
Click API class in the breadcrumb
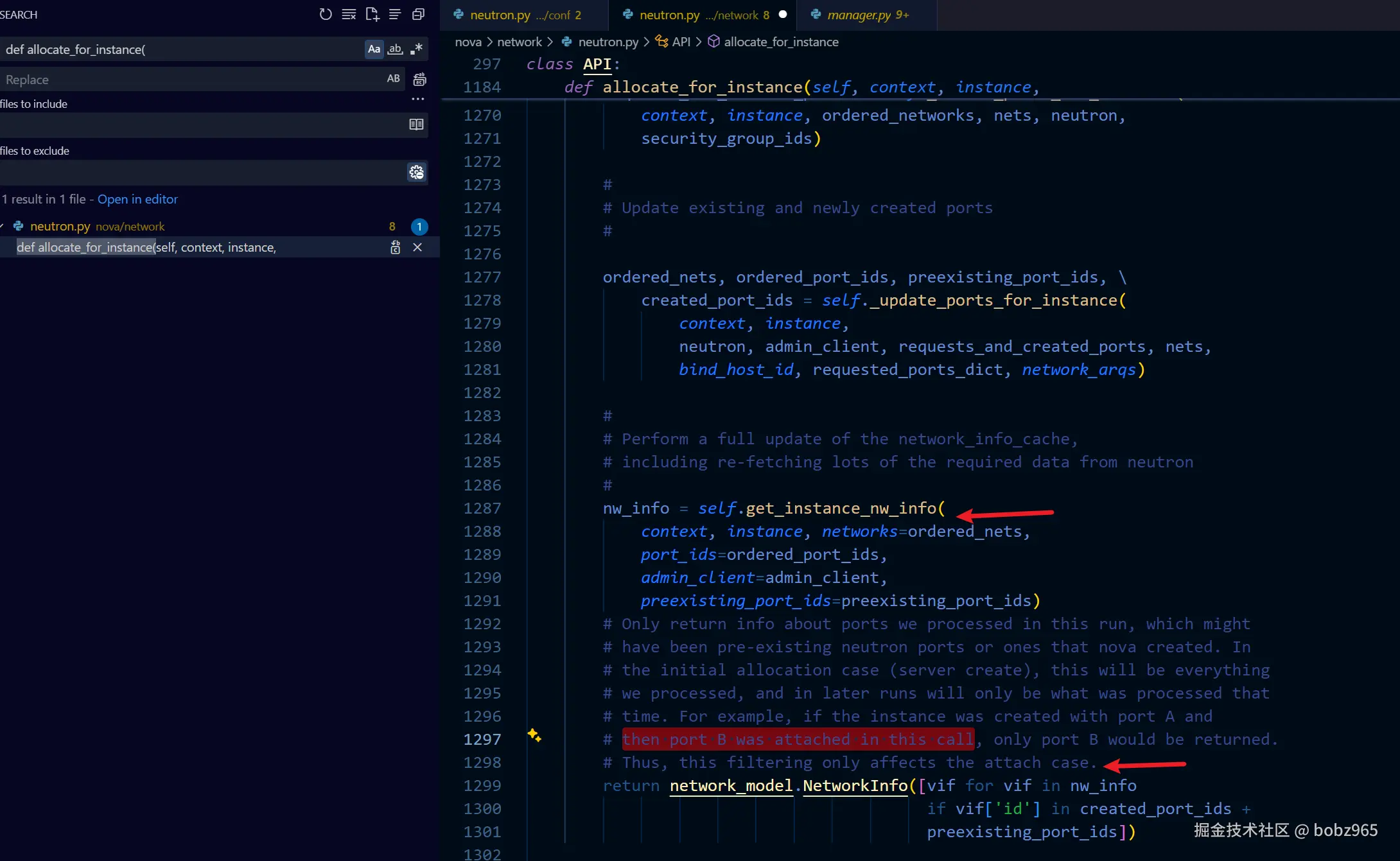(681, 42)
